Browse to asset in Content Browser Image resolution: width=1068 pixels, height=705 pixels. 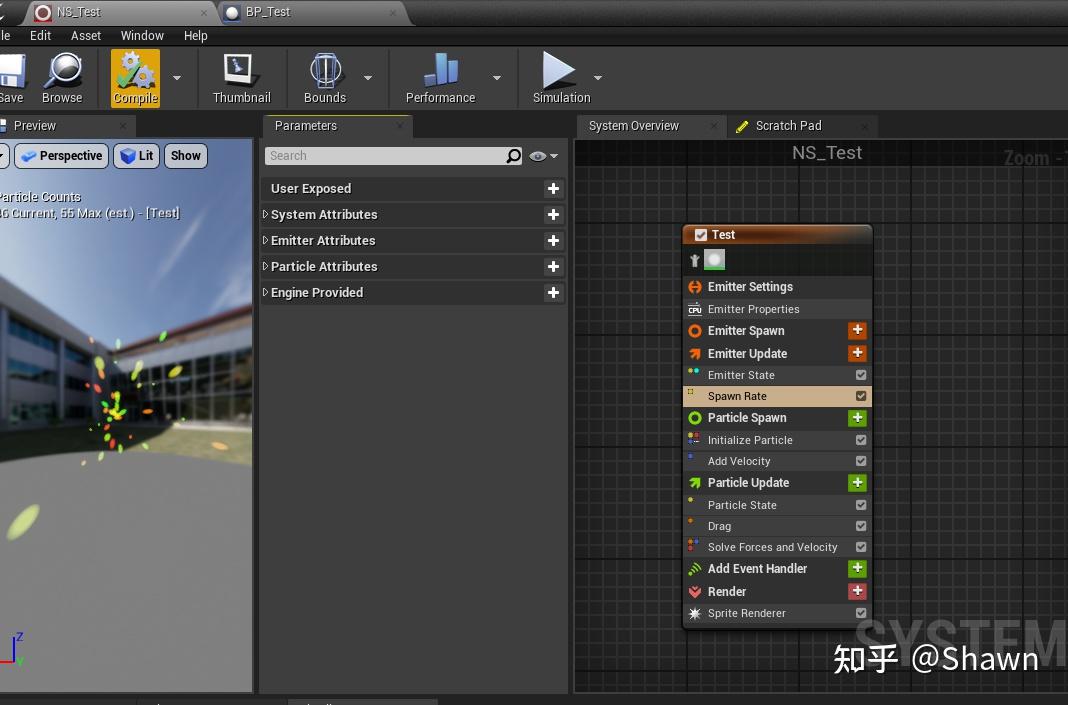(62, 78)
